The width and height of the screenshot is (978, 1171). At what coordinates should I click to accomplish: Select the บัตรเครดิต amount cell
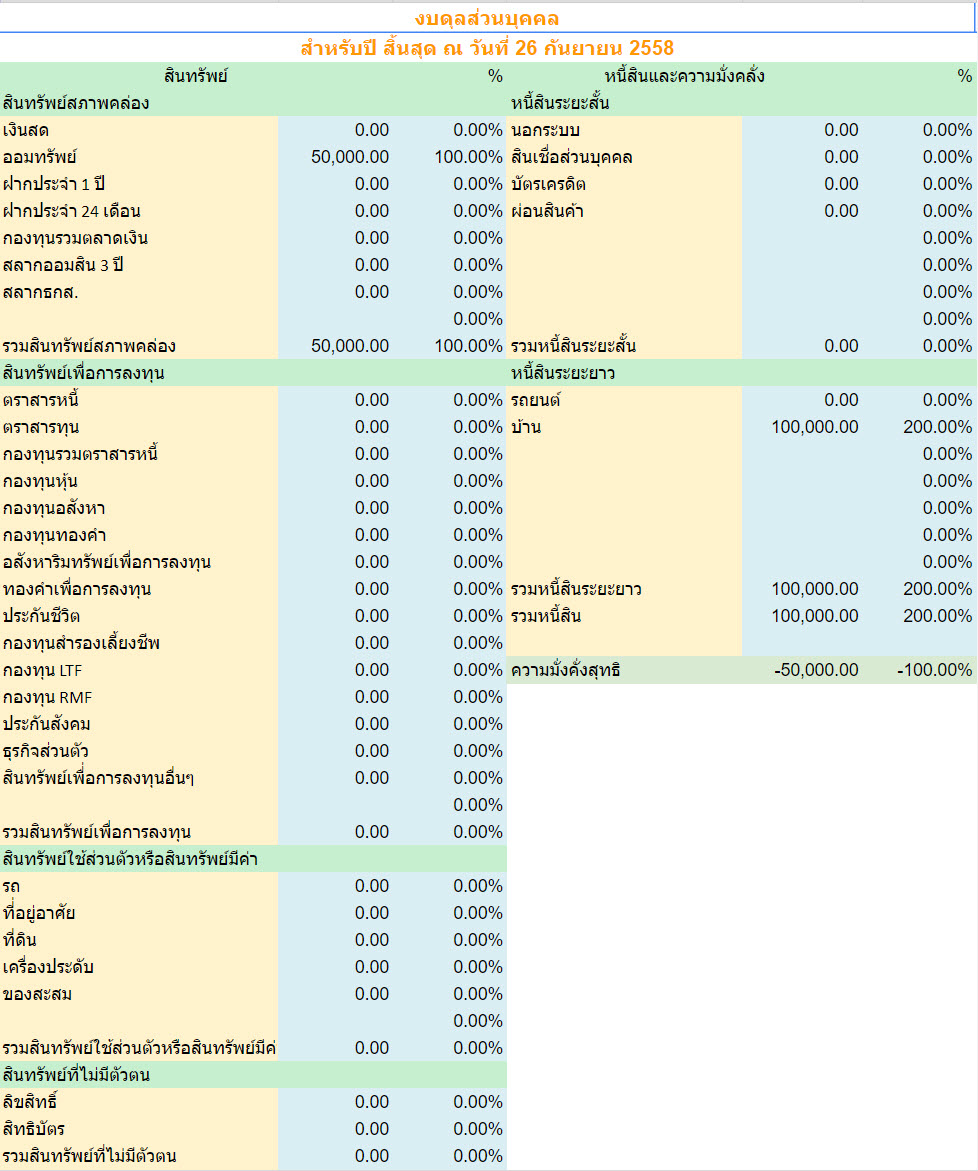[x=803, y=184]
